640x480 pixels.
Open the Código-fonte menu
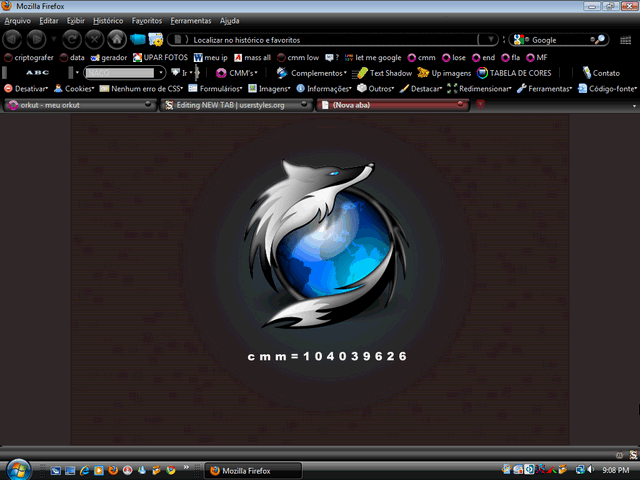coord(607,89)
